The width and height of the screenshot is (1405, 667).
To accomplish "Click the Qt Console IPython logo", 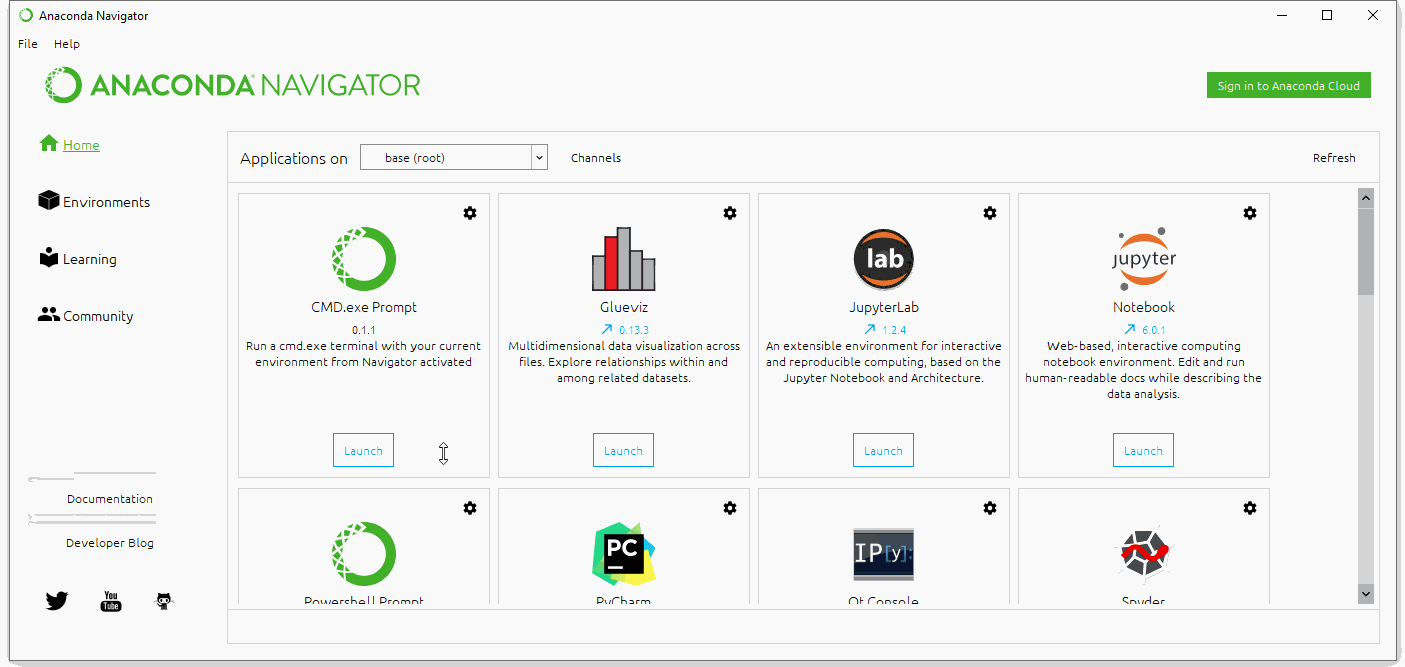I will (x=884, y=554).
